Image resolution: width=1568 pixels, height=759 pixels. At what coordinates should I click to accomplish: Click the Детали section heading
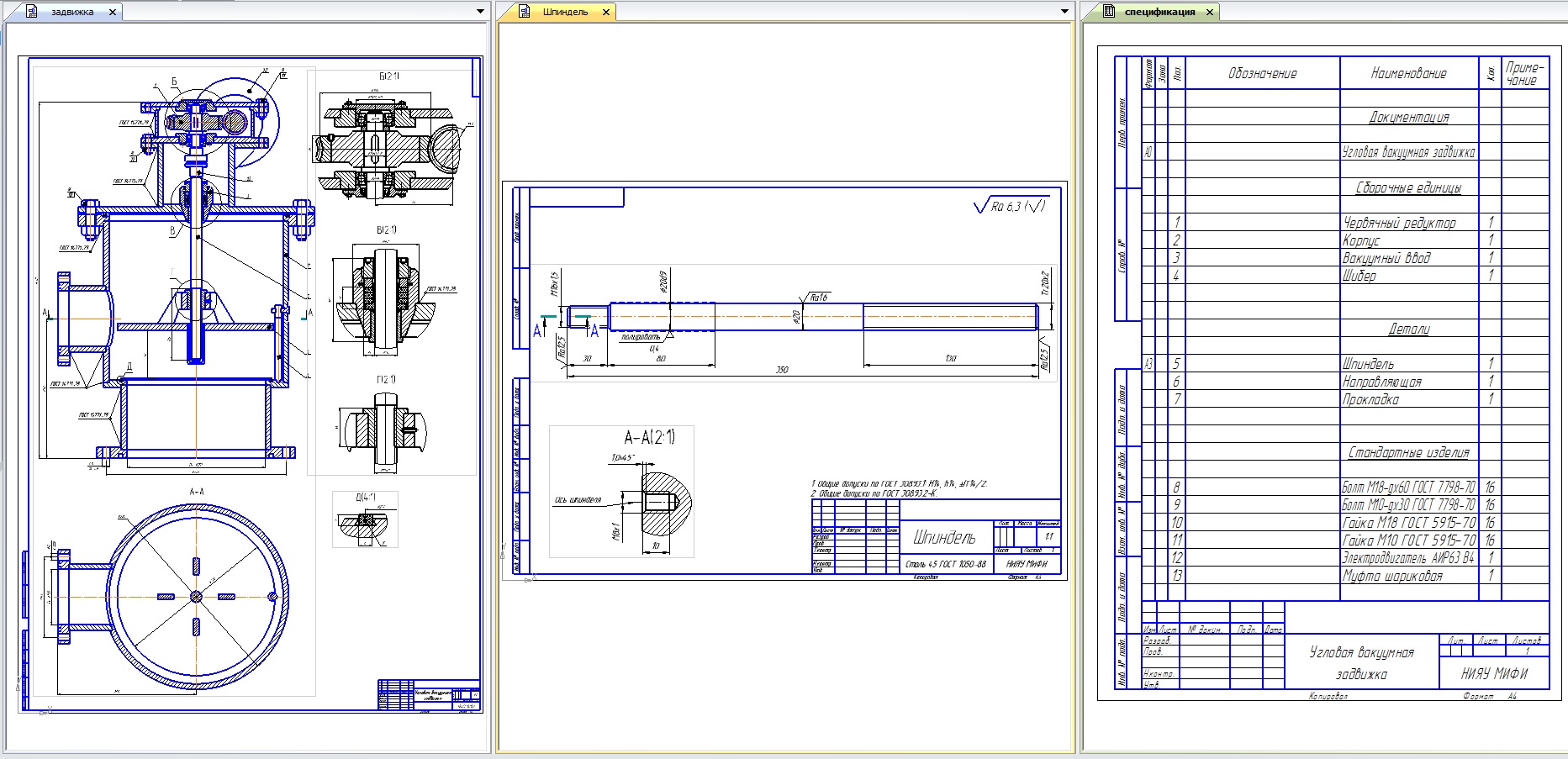pyautogui.click(x=1409, y=329)
